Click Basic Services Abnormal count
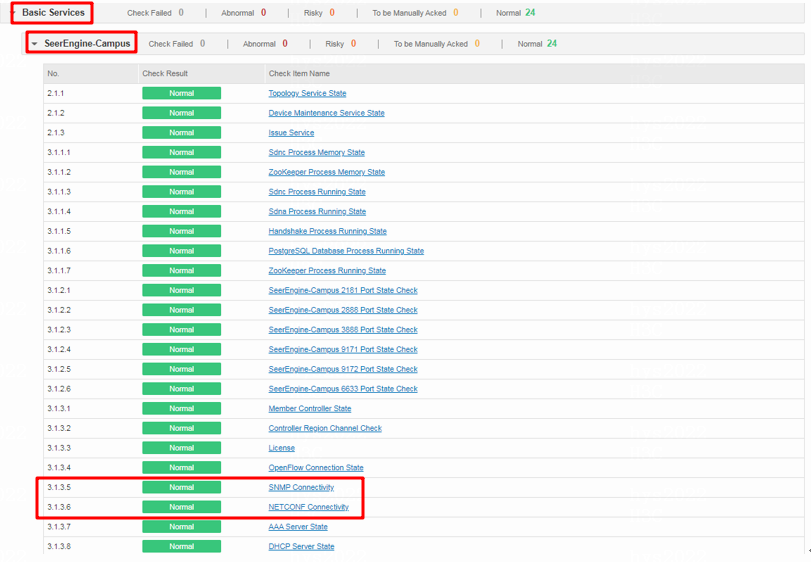811x562 pixels. coord(263,12)
